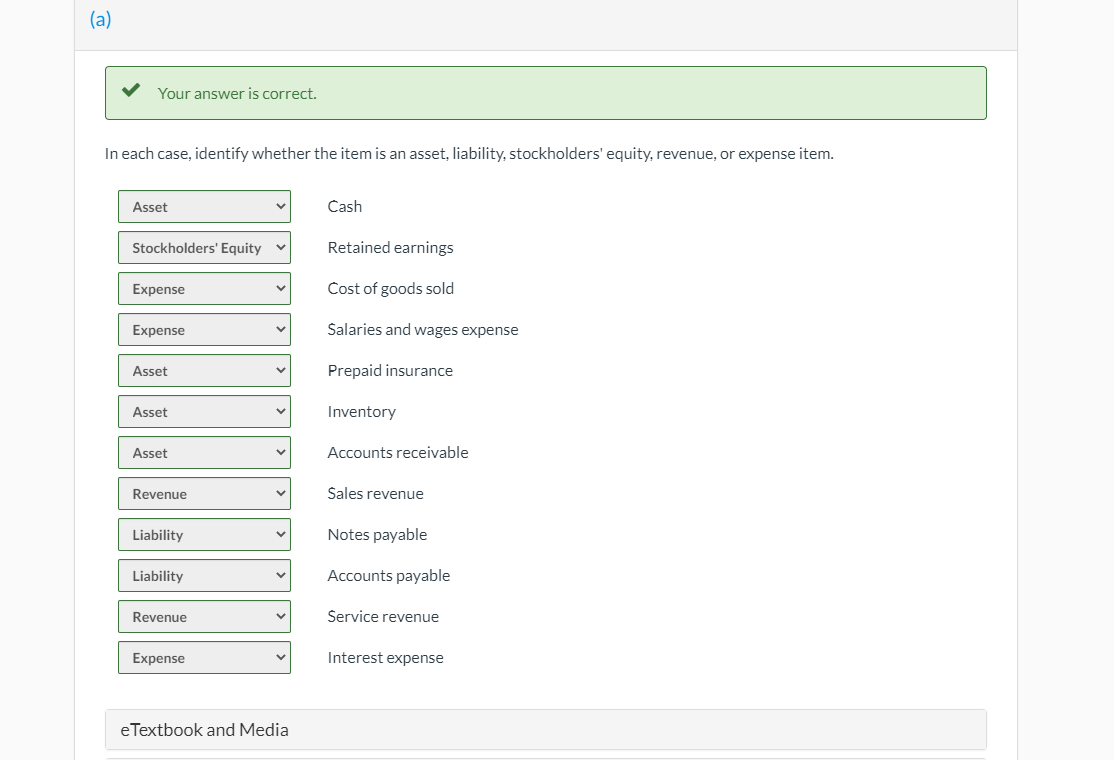The width and height of the screenshot is (1114, 760).
Task: Click the part (a) label
Action: point(100,19)
